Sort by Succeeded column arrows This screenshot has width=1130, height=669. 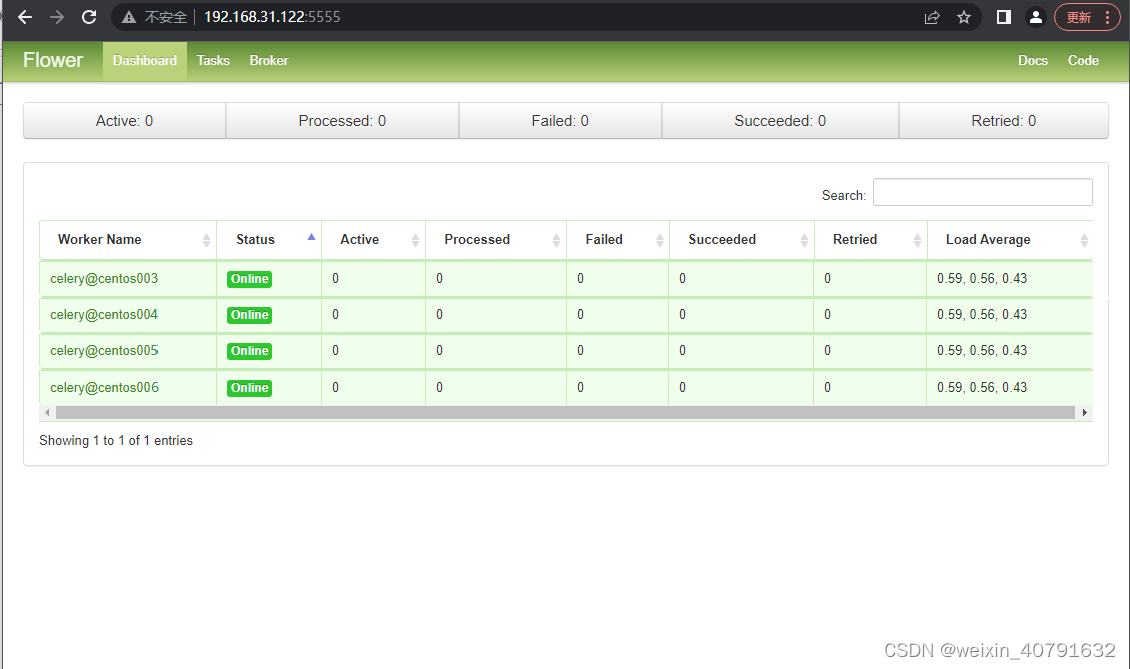click(804, 240)
